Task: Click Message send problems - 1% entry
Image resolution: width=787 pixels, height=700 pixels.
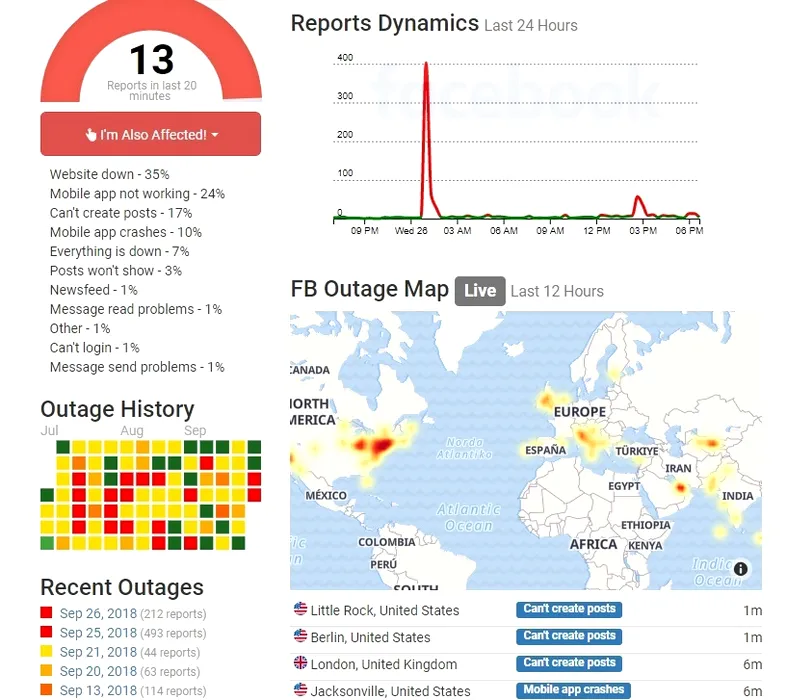Action: coord(137,367)
